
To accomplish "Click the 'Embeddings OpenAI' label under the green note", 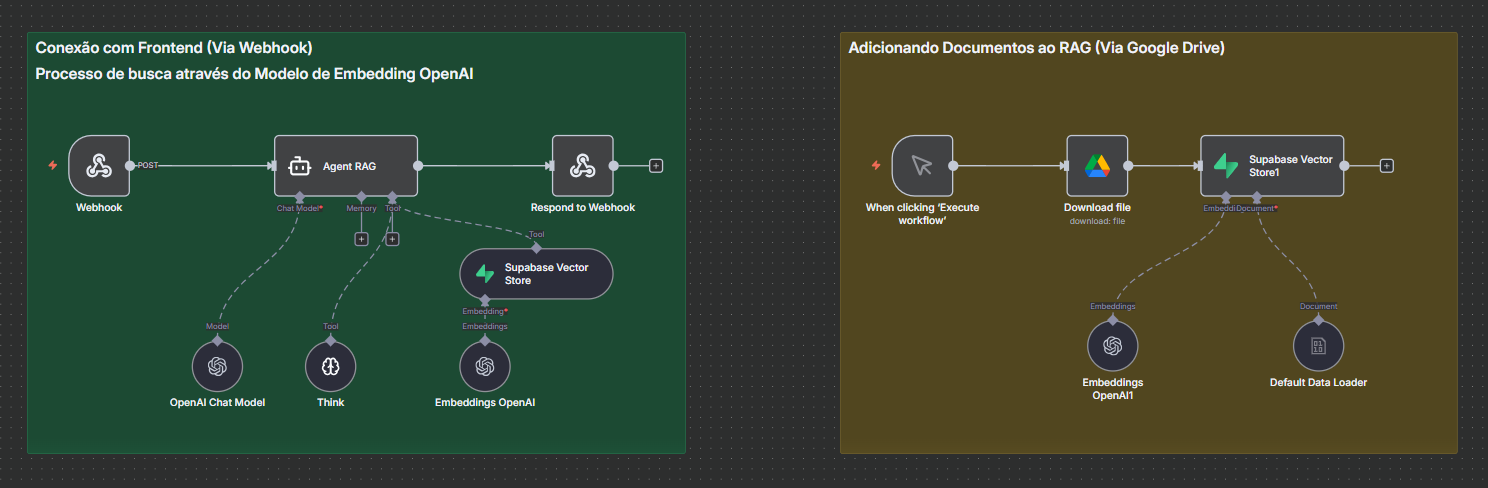I will 485,402.
